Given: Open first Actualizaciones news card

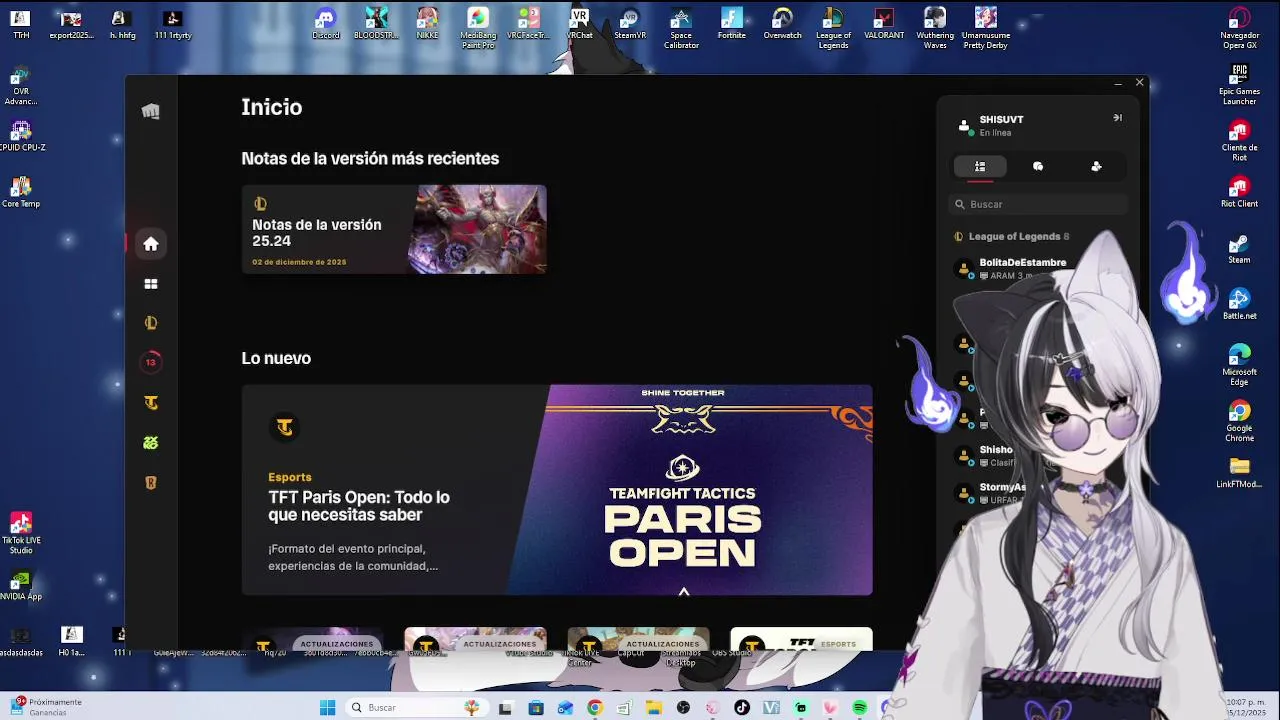Looking at the screenshot, I should point(312,641).
